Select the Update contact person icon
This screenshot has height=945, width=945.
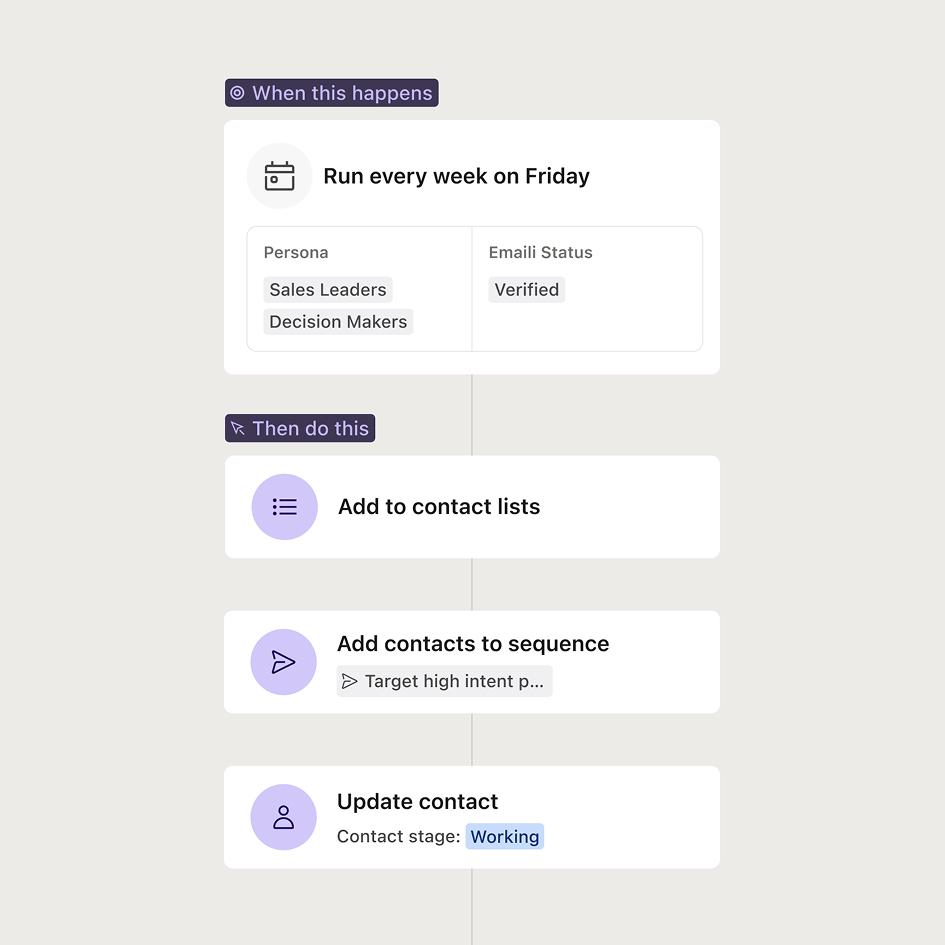point(283,817)
